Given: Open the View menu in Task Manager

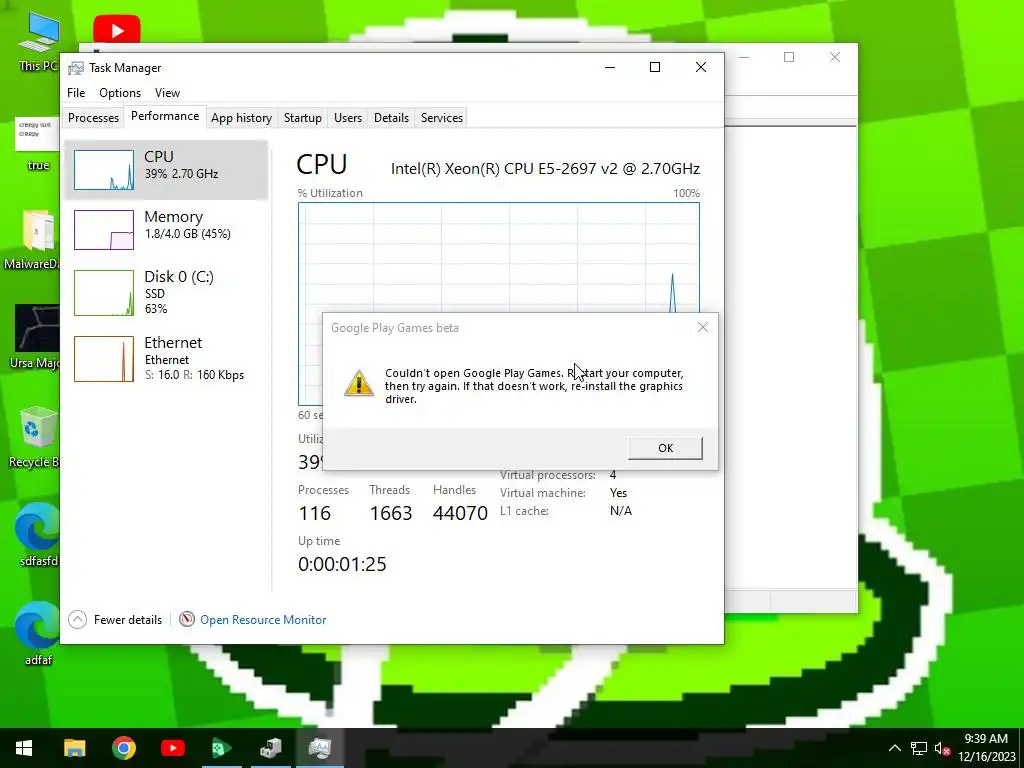Looking at the screenshot, I should pyautogui.click(x=167, y=93).
